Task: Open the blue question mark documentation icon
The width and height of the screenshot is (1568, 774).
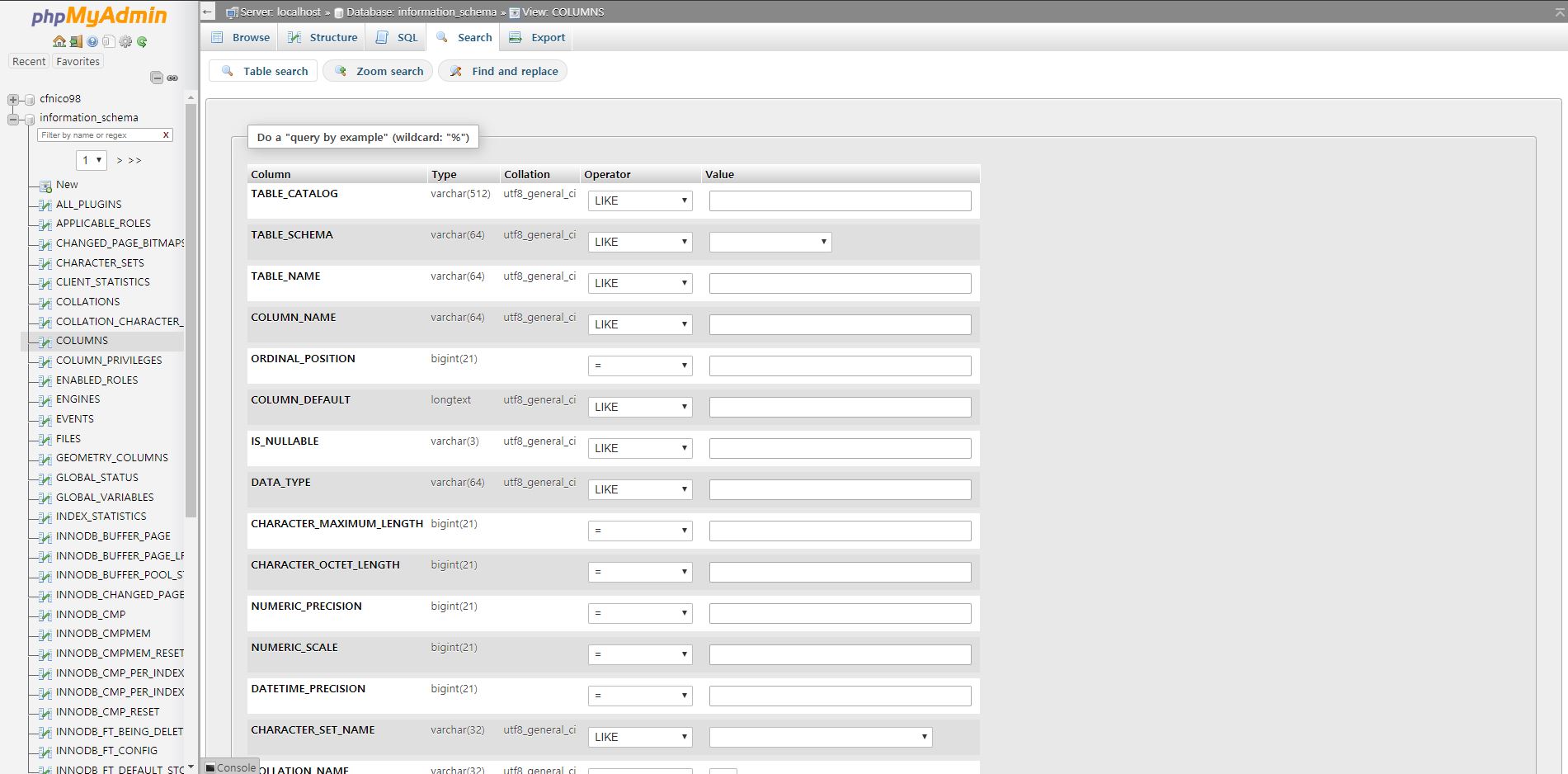Action: (92, 41)
